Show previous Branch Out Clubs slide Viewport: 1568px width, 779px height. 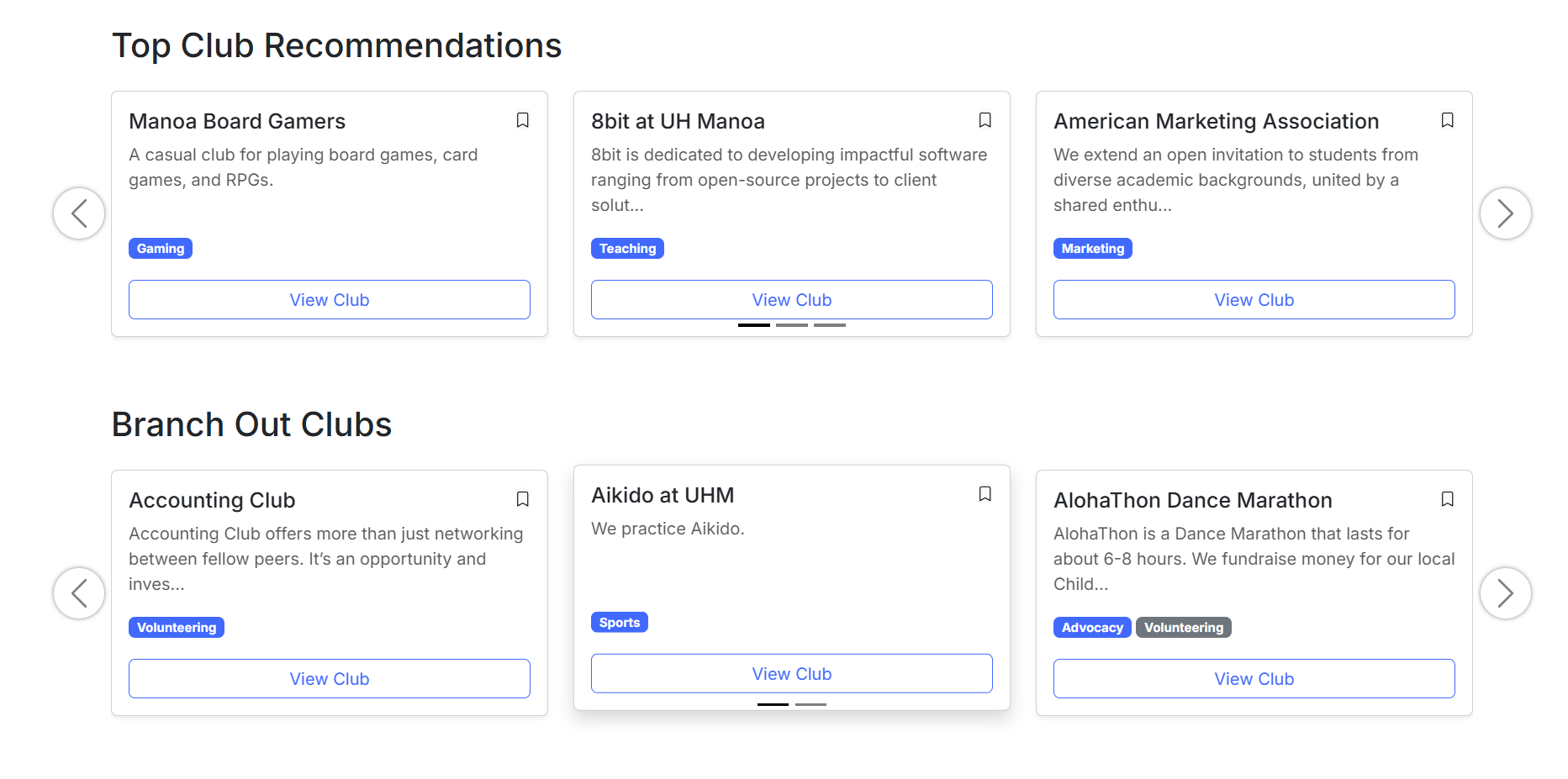coord(79,593)
